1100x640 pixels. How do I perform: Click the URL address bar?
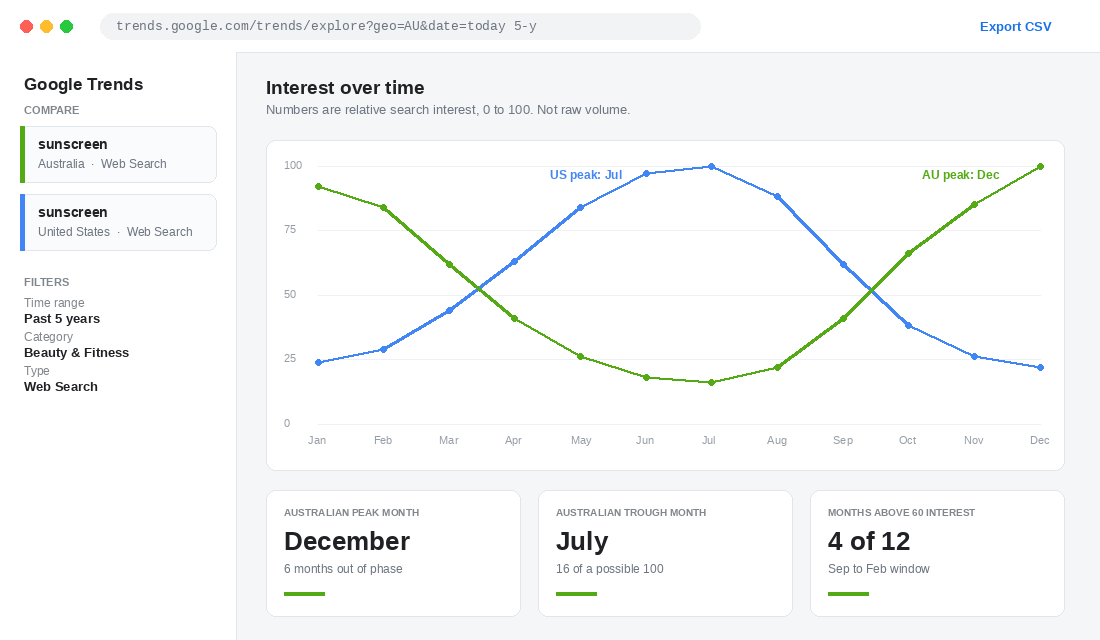coord(400,26)
